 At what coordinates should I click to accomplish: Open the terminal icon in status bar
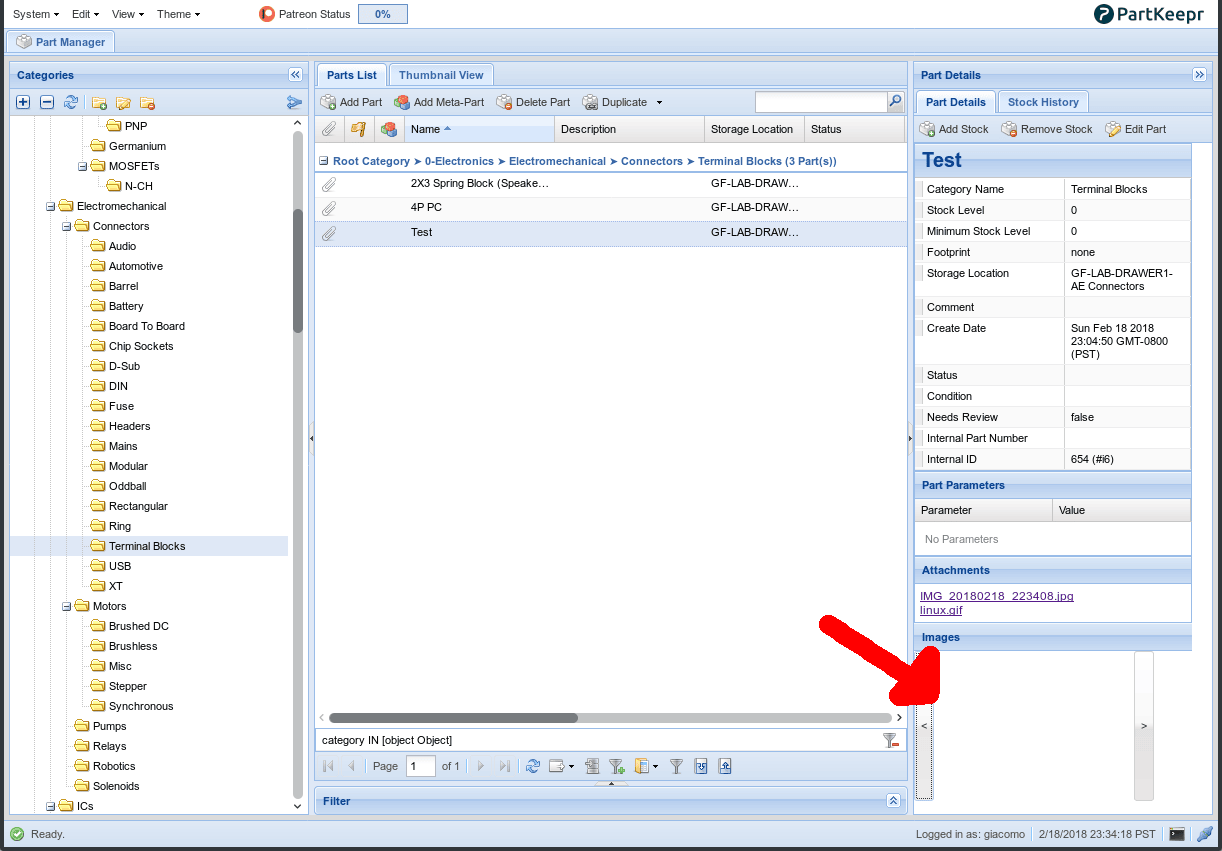[x=1177, y=834]
